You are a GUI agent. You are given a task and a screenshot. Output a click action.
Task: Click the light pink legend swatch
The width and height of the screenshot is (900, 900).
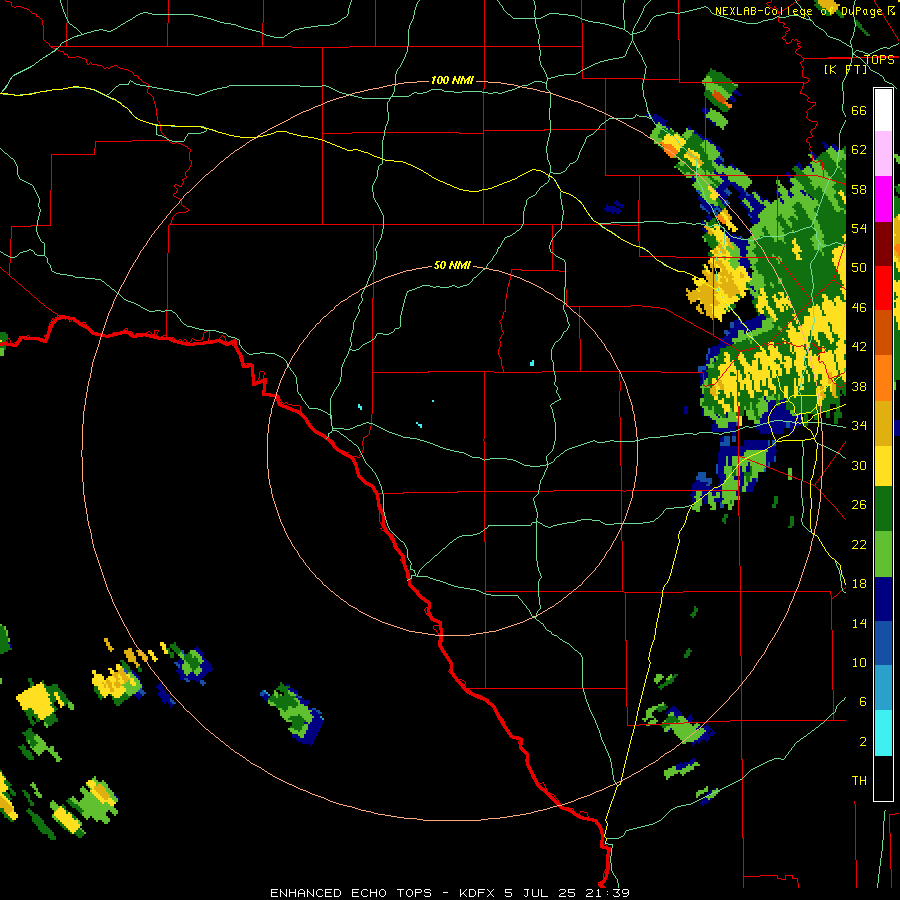883,154
